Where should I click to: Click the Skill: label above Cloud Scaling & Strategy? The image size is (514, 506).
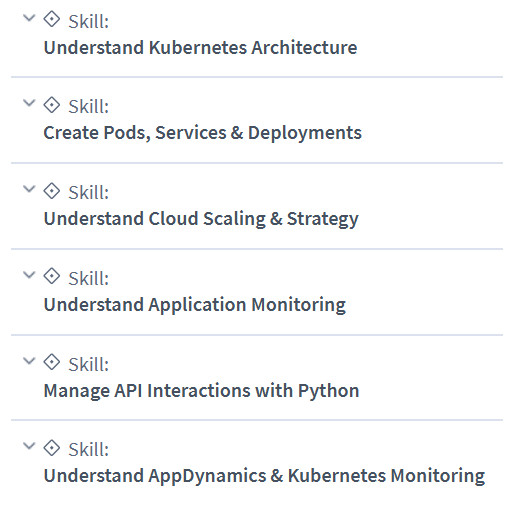click(x=89, y=193)
